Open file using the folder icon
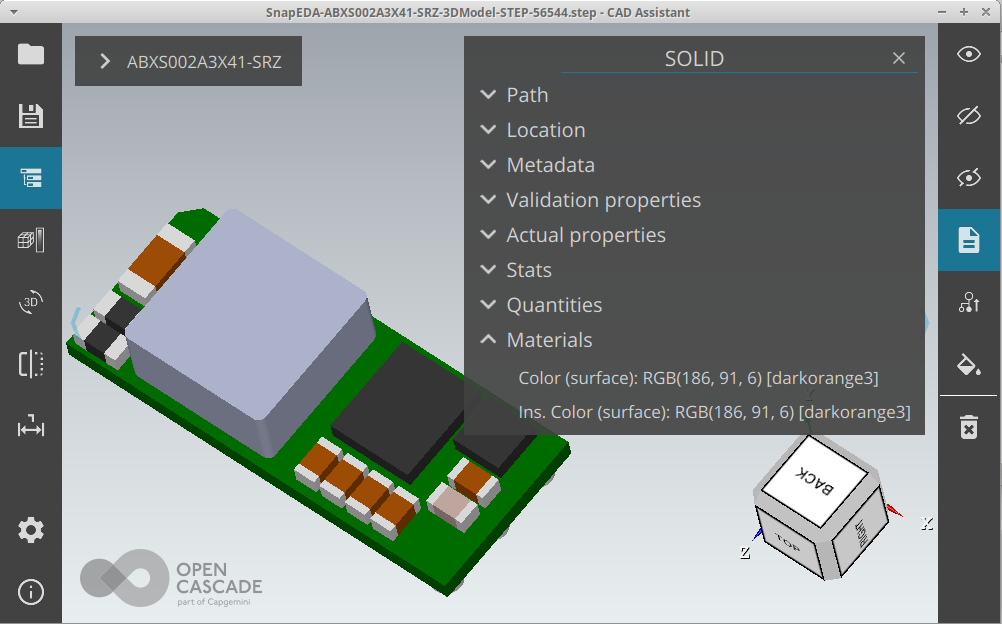Screen dimensions: 1002x624 pos(31,54)
